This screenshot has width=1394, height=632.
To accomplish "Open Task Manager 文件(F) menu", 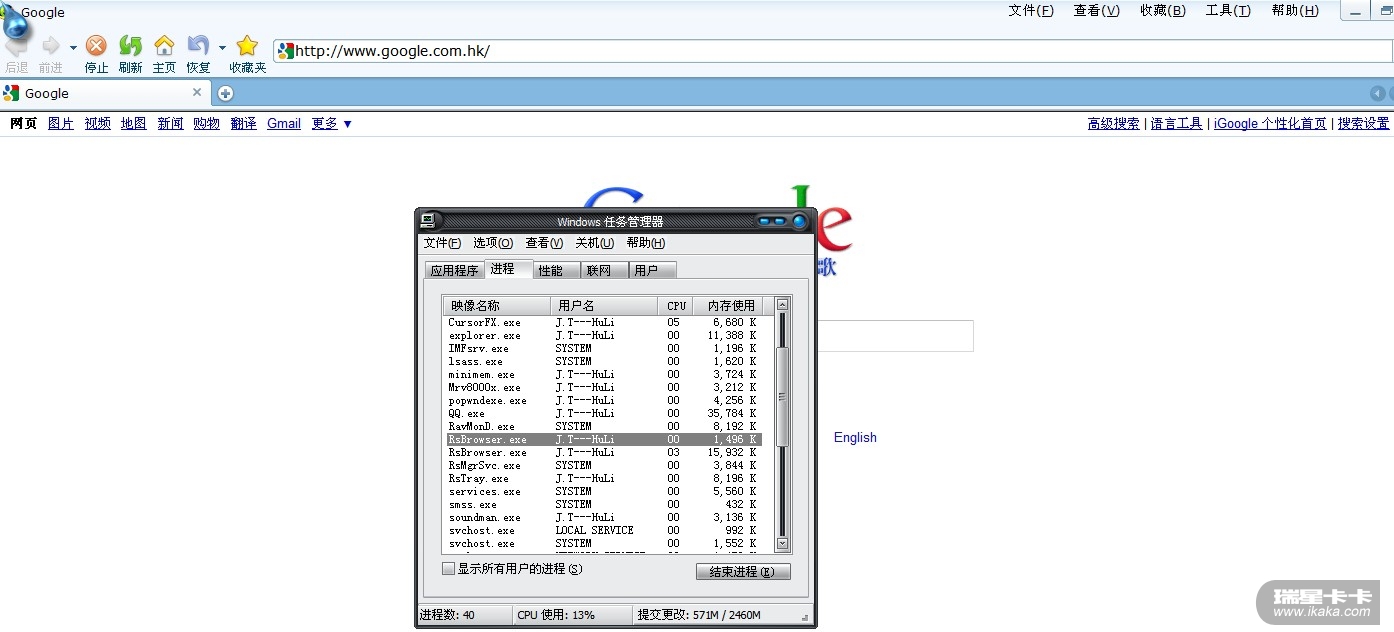I will (442, 243).
